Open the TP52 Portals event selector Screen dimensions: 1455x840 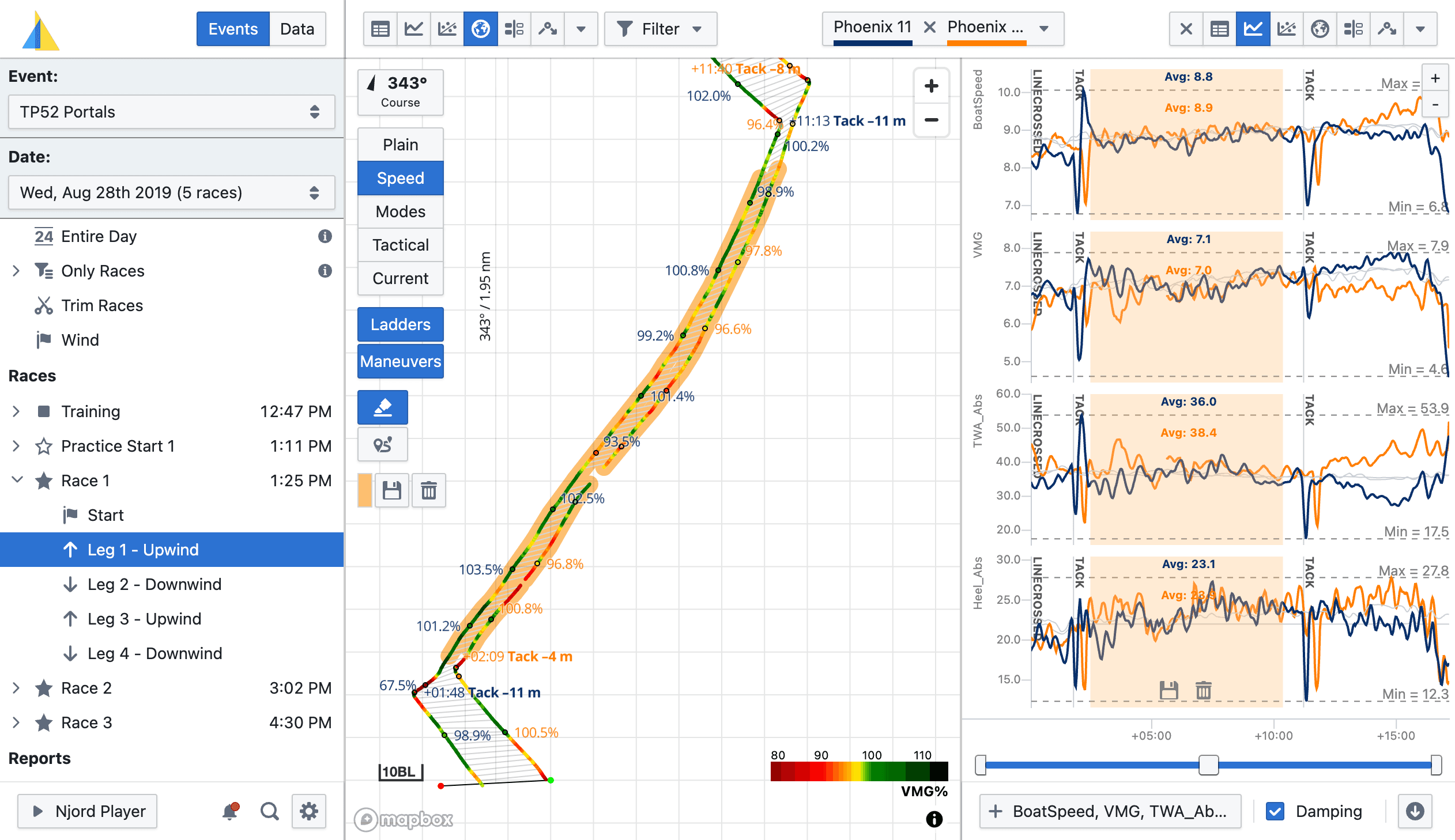pos(171,111)
